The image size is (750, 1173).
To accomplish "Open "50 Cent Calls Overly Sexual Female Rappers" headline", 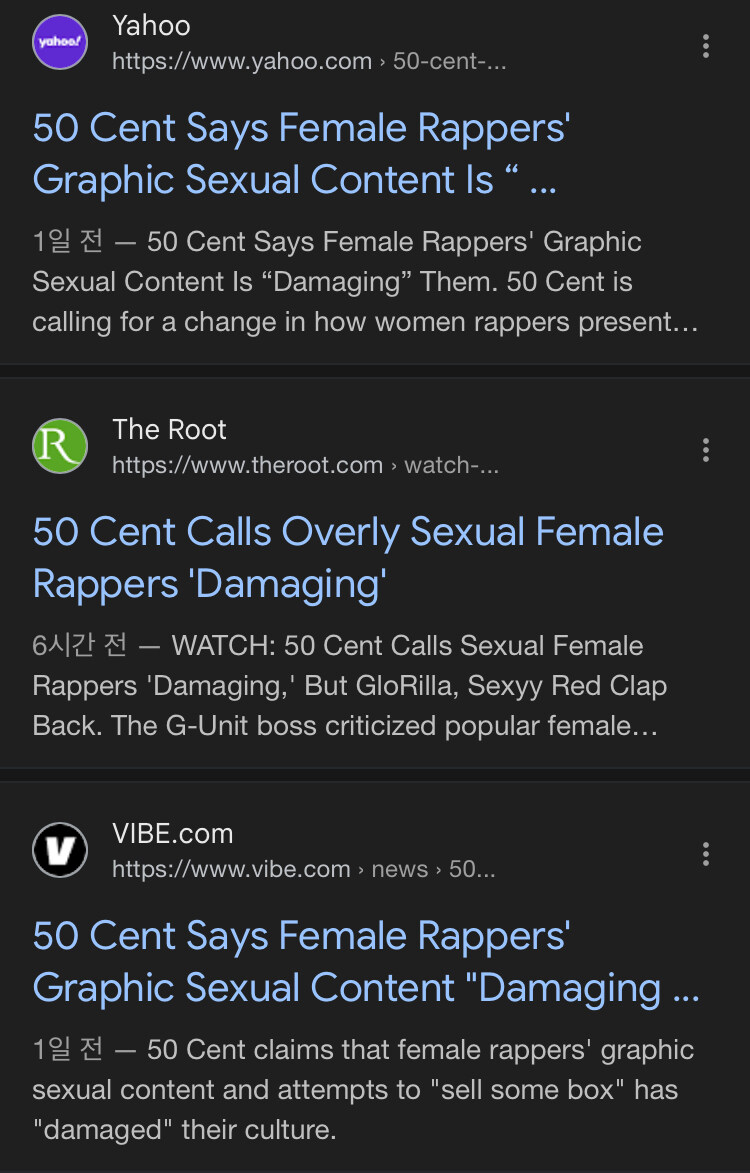I will [347, 557].
